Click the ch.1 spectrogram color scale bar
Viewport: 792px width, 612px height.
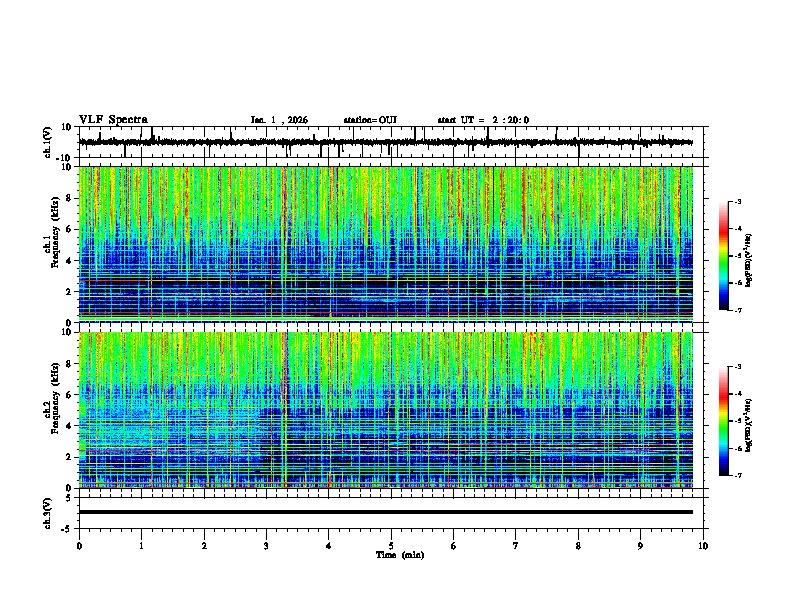724,256
